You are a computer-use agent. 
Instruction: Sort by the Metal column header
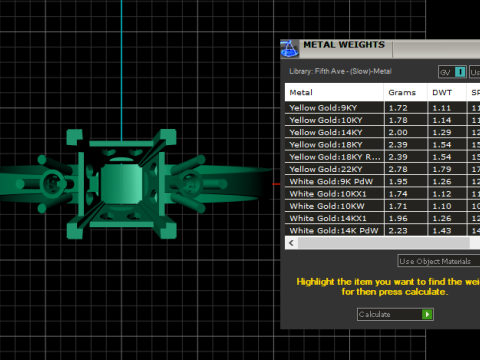(x=334, y=92)
